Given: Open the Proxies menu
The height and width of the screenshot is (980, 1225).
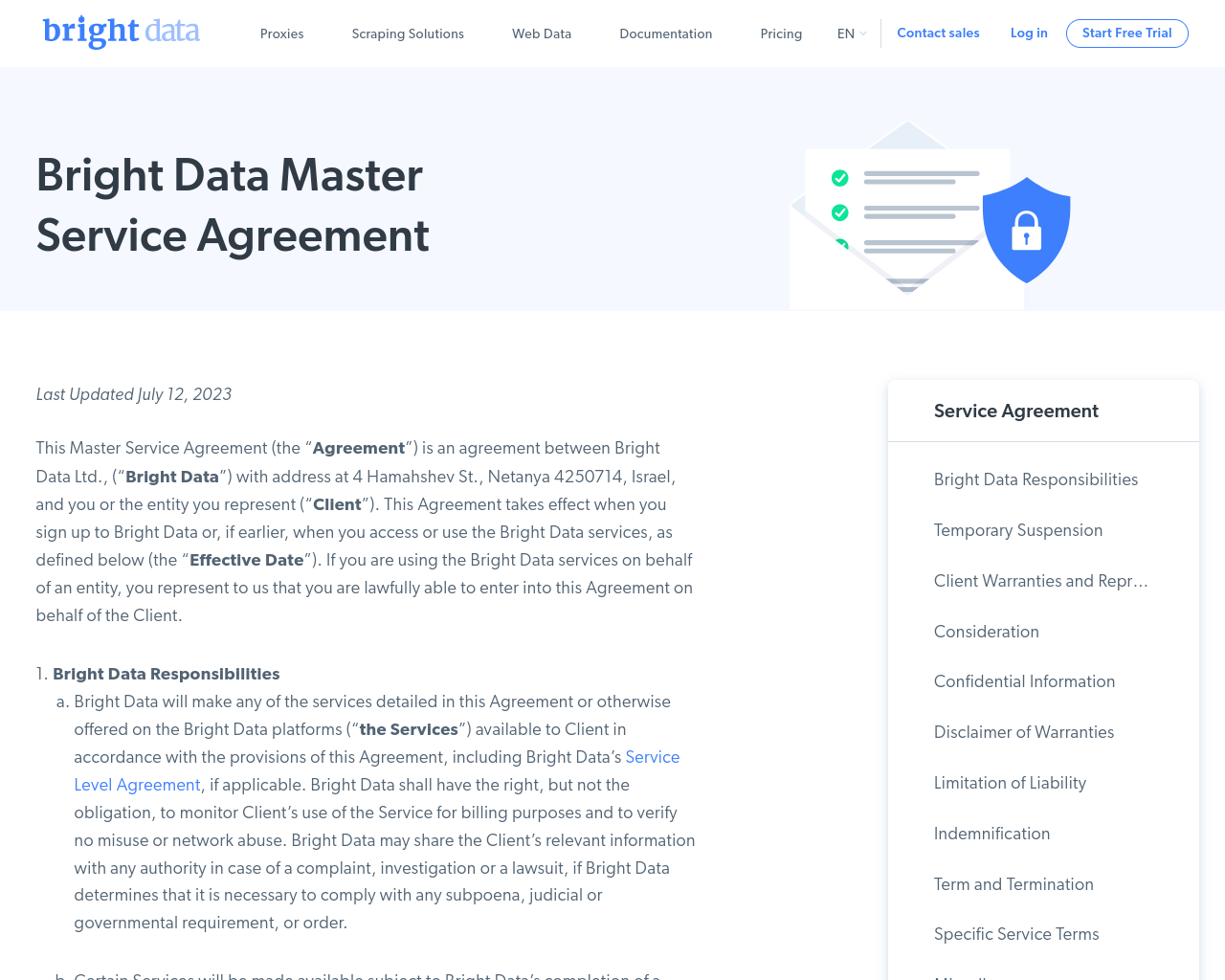Looking at the screenshot, I should click(x=281, y=33).
